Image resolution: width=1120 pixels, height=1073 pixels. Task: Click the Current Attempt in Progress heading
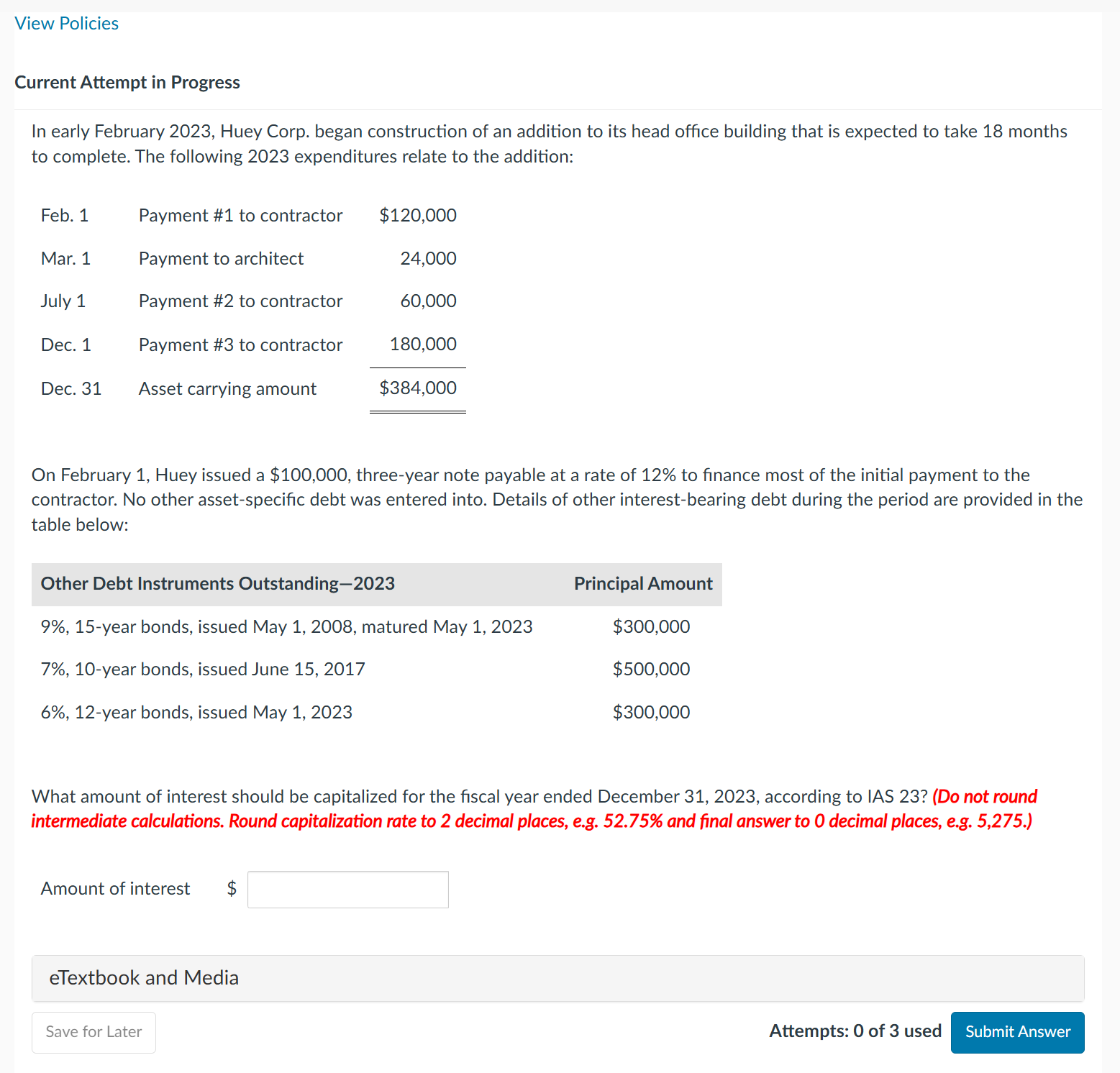tap(127, 82)
